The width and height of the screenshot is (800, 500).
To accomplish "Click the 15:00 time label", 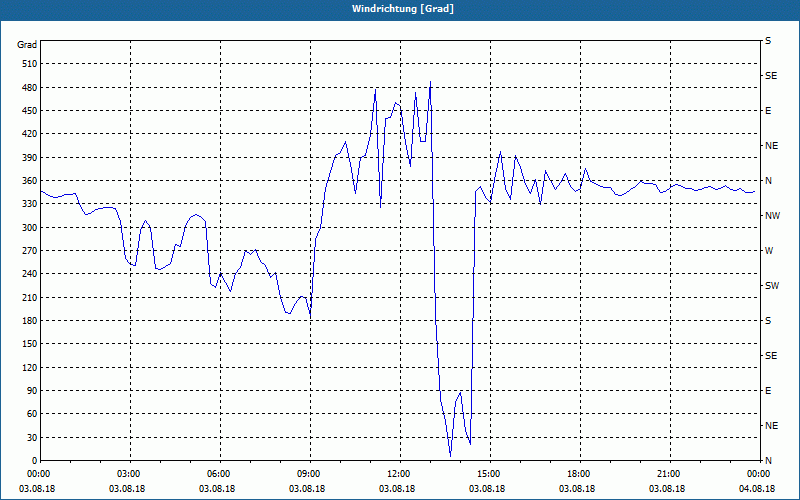I will point(488,474).
